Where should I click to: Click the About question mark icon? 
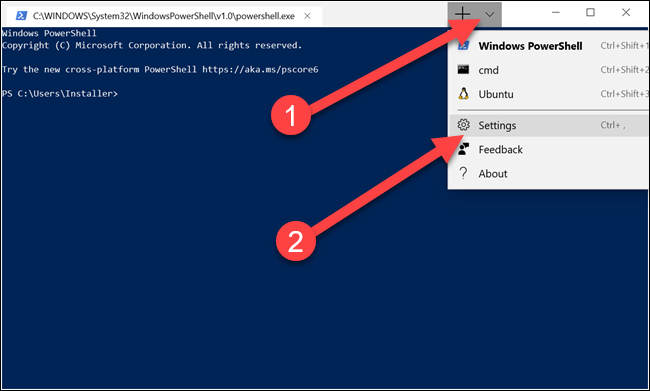click(463, 173)
